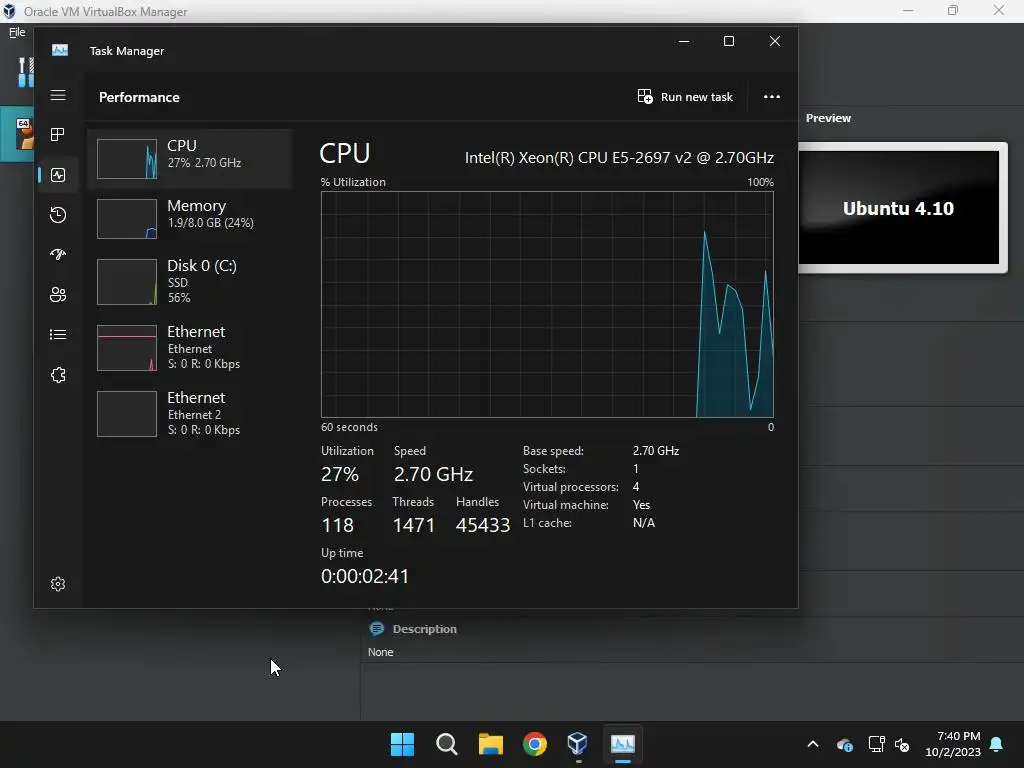Open File Explorer from the taskbar

click(490, 744)
